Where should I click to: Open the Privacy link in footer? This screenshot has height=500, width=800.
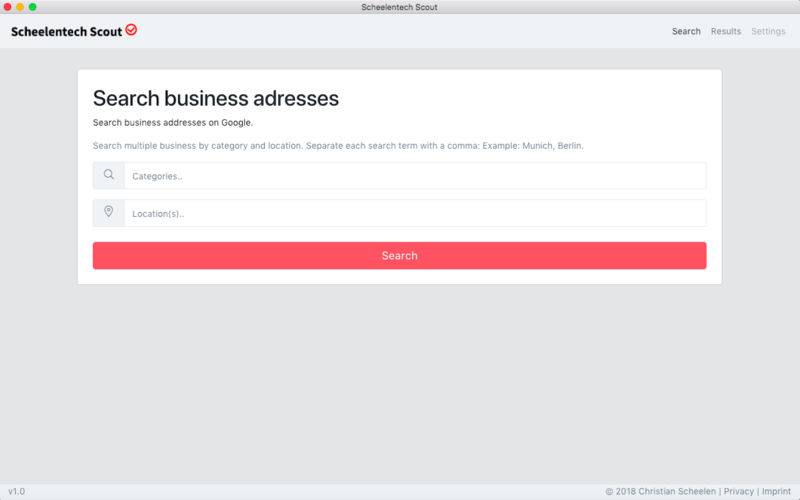(x=738, y=492)
